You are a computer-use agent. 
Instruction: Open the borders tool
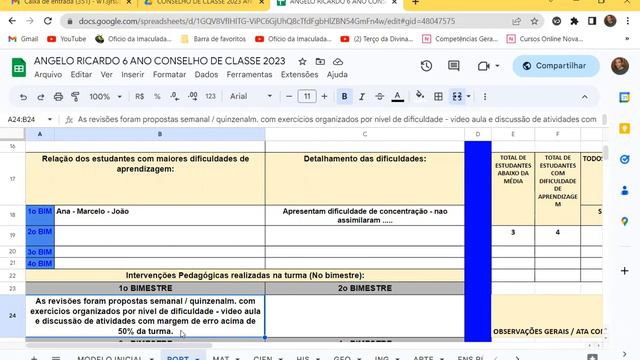[438, 97]
